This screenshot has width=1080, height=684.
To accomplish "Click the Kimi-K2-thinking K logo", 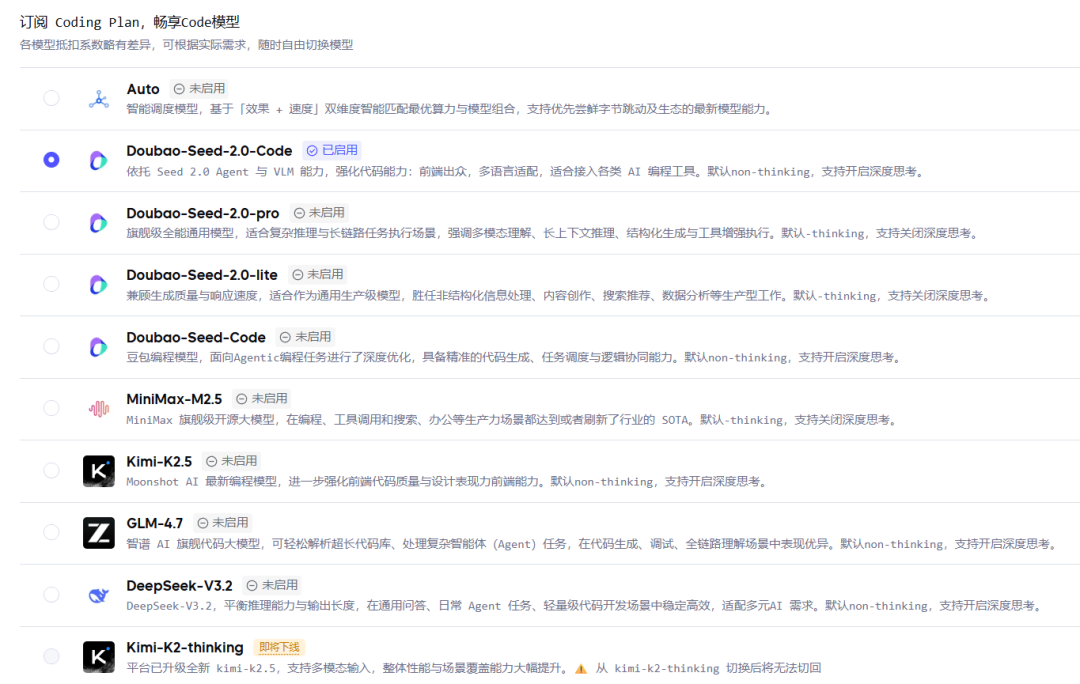I will coord(98,656).
